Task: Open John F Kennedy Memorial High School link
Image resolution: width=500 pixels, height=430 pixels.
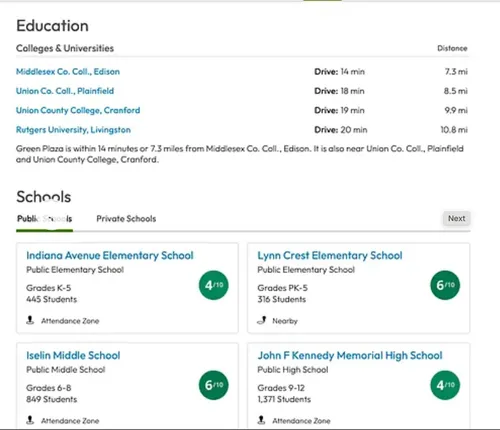Action: [x=350, y=356]
